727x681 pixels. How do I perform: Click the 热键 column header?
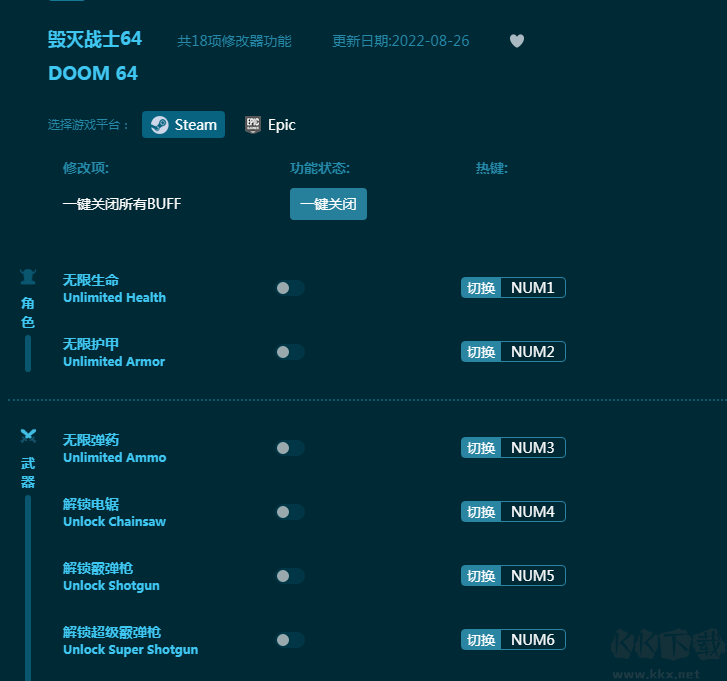coord(492,168)
